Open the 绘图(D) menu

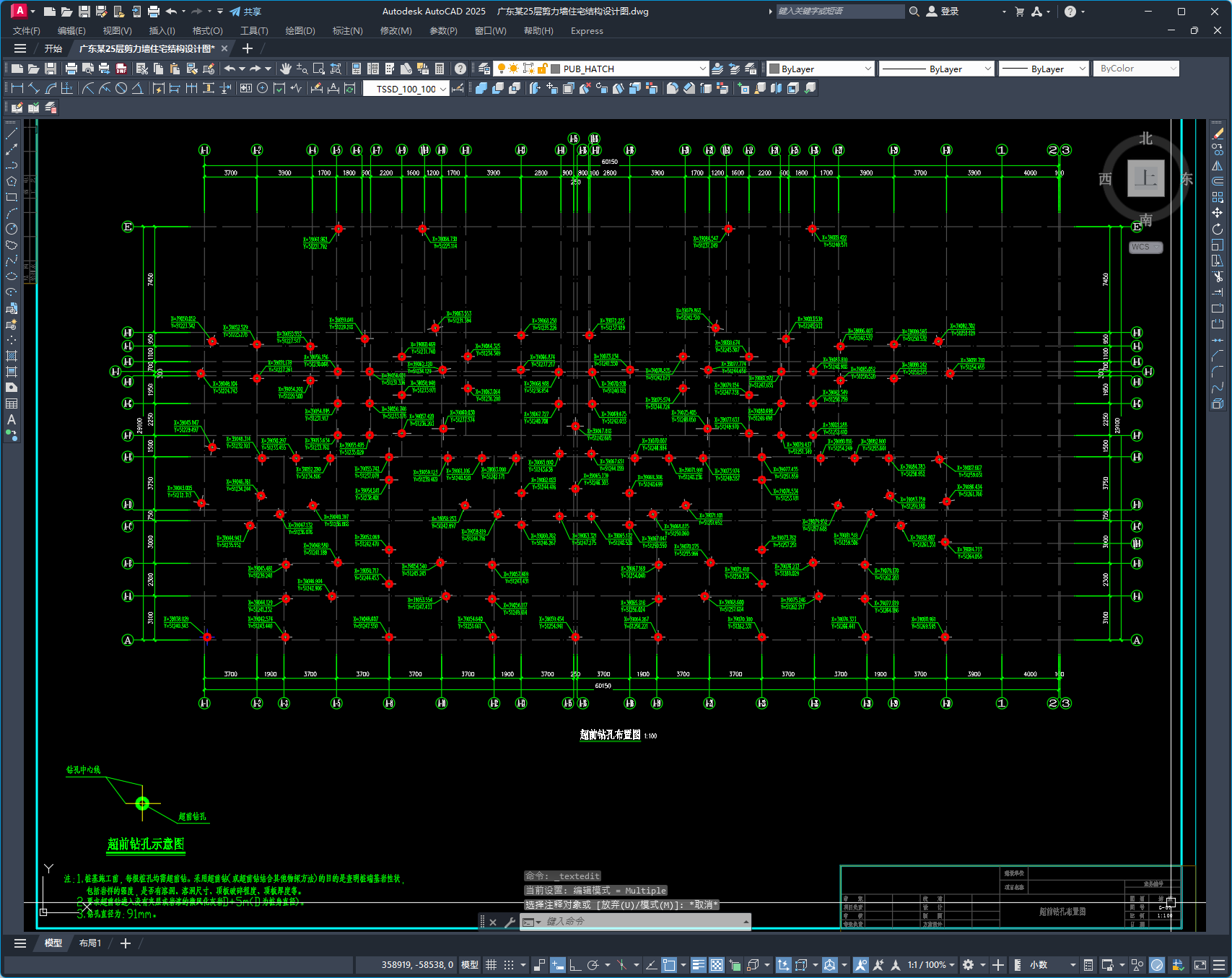pos(300,31)
